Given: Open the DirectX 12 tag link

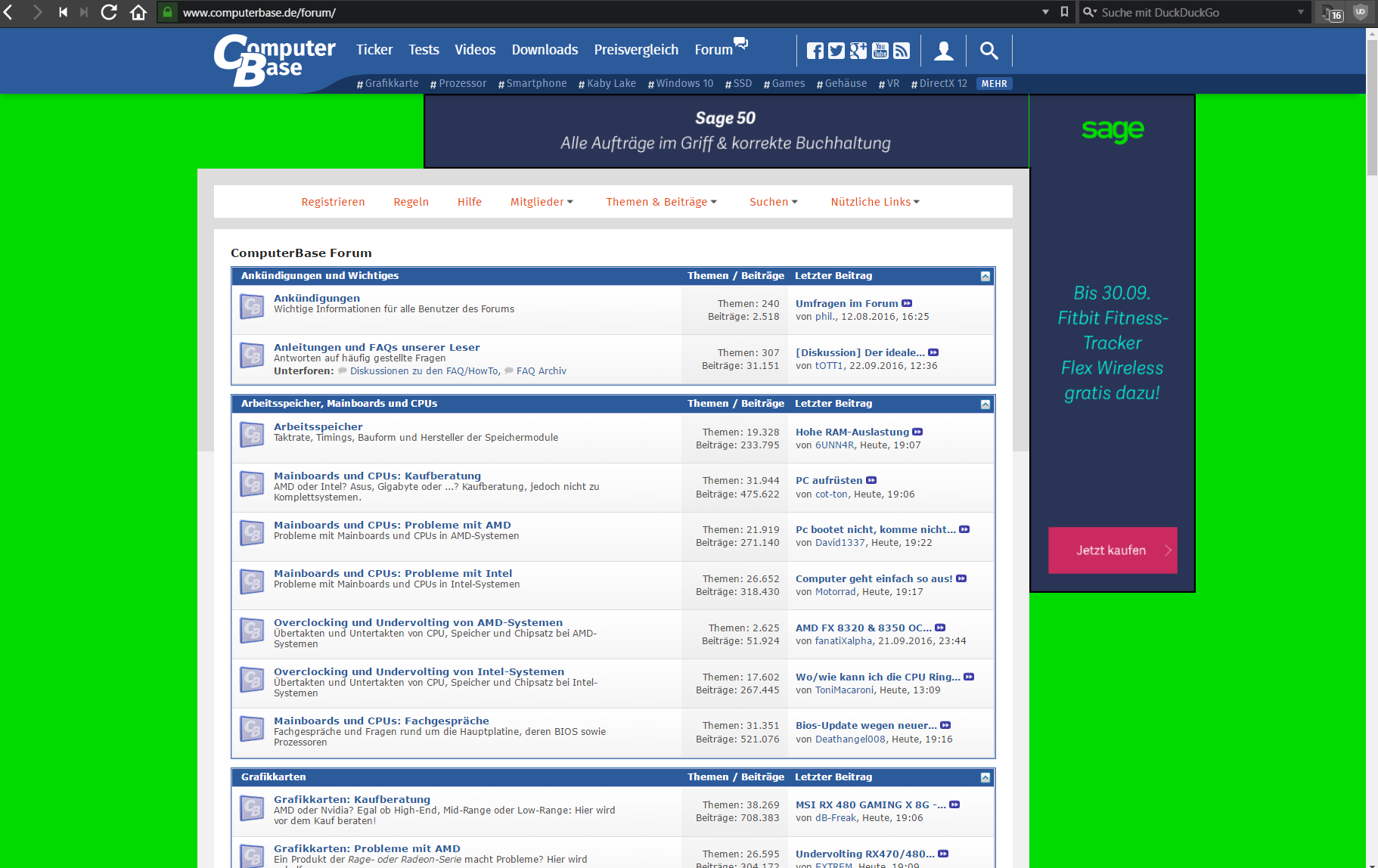Looking at the screenshot, I should click(x=939, y=84).
